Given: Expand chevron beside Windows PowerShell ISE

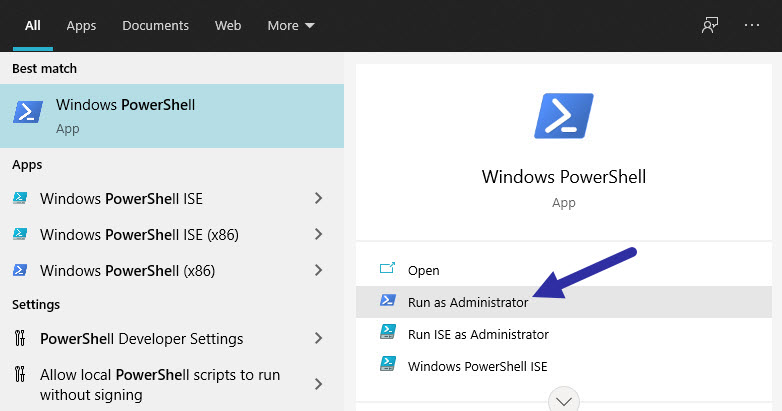Looking at the screenshot, I should coord(319,199).
